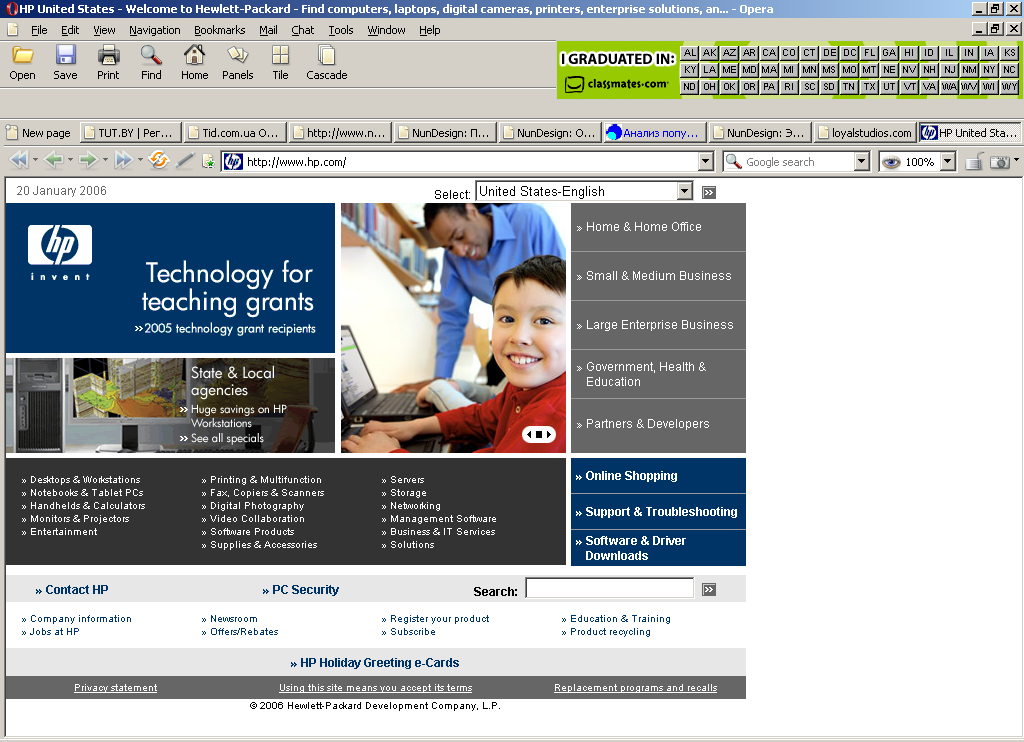Click the TX state button in the ad
The width and height of the screenshot is (1024, 742).
(869, 87)
